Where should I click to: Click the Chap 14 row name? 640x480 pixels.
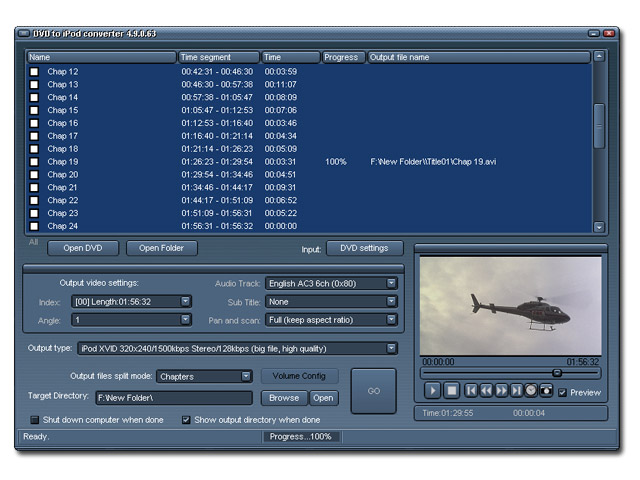coord(62,97)
